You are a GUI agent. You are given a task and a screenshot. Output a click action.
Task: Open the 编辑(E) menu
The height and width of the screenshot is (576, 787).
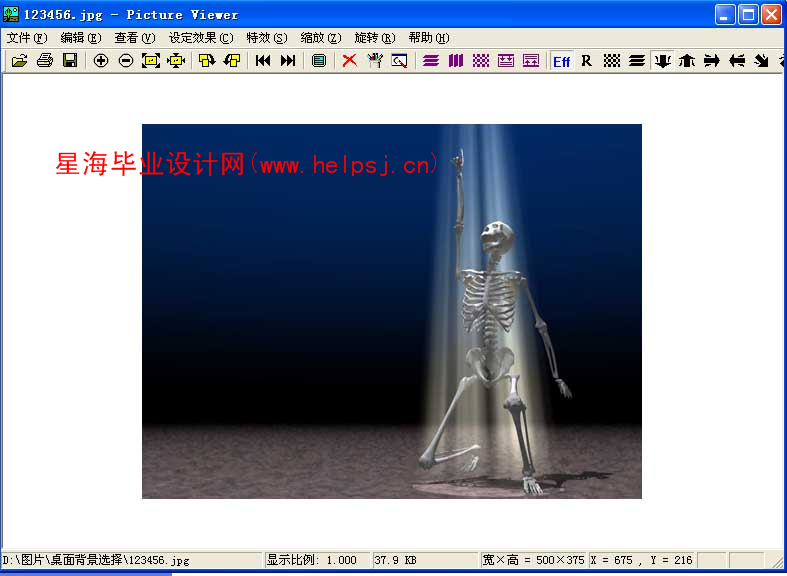(x=81, y=38)
